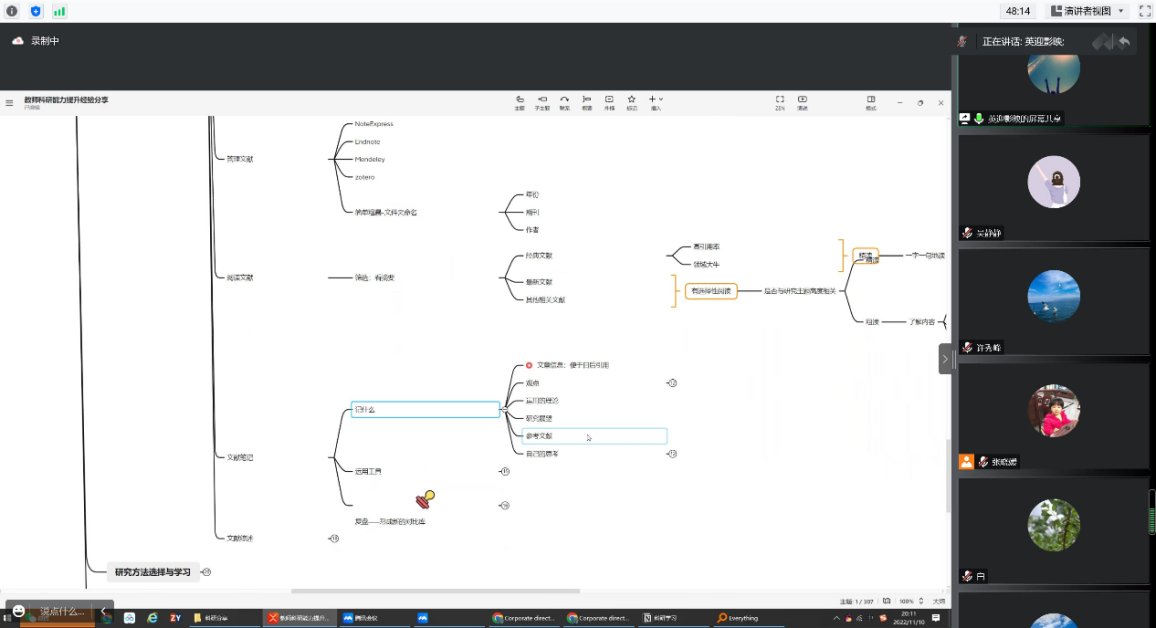Open the ZY app in taskbar
The height and width of the screenshot is (628, 1156).
(175, 618)
